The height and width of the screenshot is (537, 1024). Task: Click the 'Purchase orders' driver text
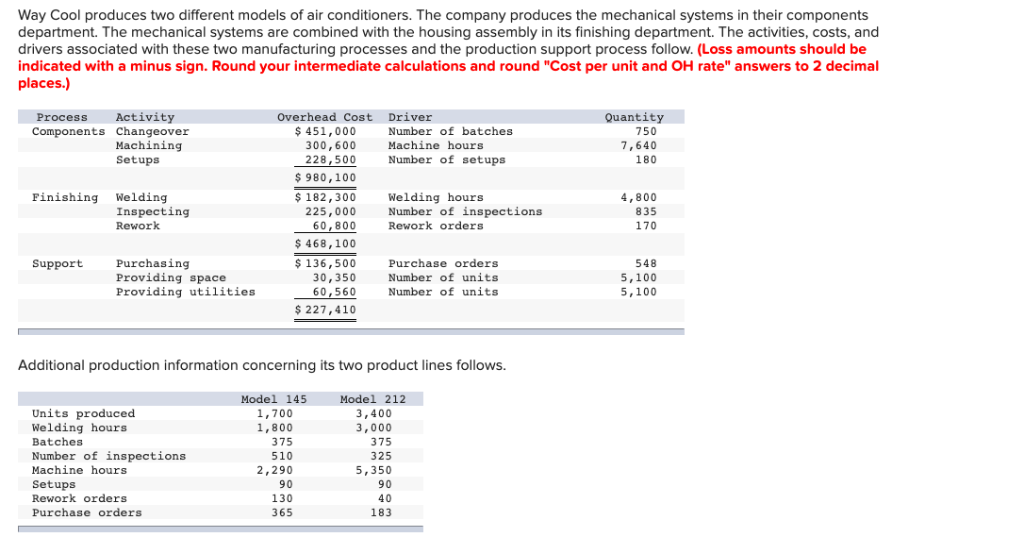(443, 263)
